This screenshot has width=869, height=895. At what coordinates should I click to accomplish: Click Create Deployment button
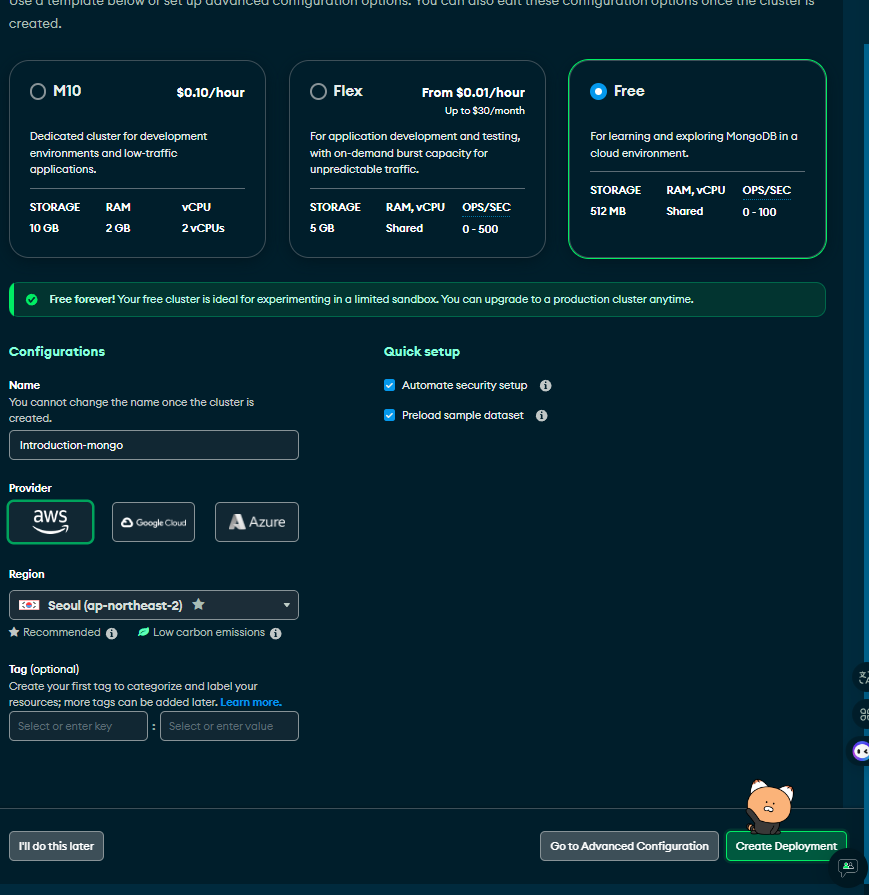[x=786, y=846]
